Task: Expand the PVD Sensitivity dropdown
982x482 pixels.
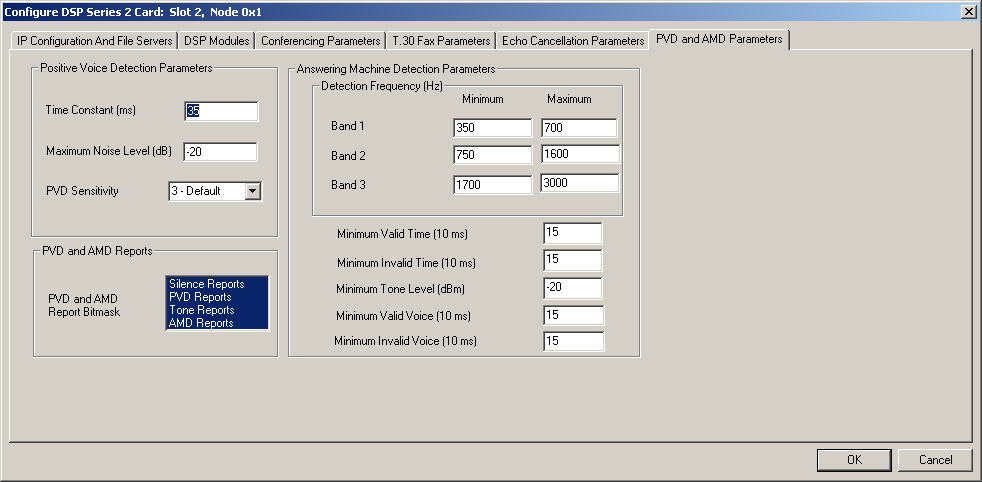Action: pos(252,191)
